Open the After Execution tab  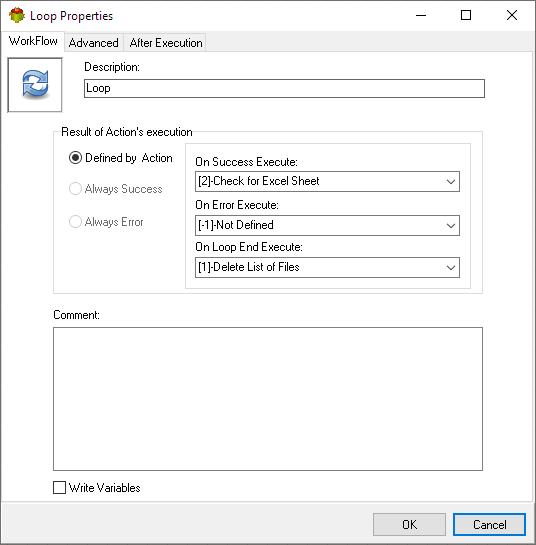coord(166,43)
